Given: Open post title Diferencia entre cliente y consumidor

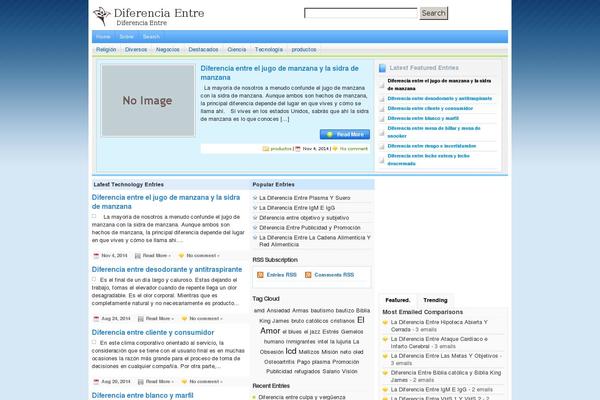Looking at the screenshot, I should coord(153,333).
